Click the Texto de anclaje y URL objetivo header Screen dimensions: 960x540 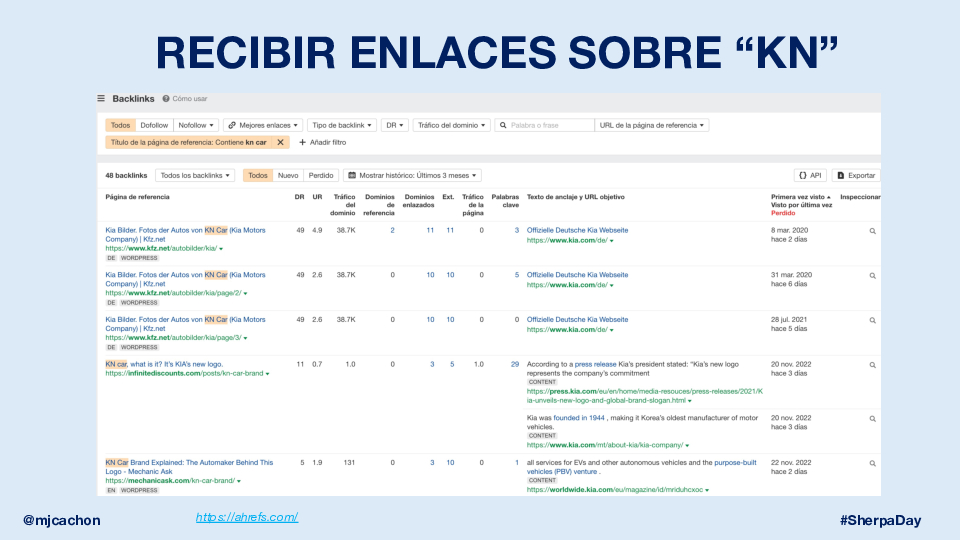pos(576,197)
